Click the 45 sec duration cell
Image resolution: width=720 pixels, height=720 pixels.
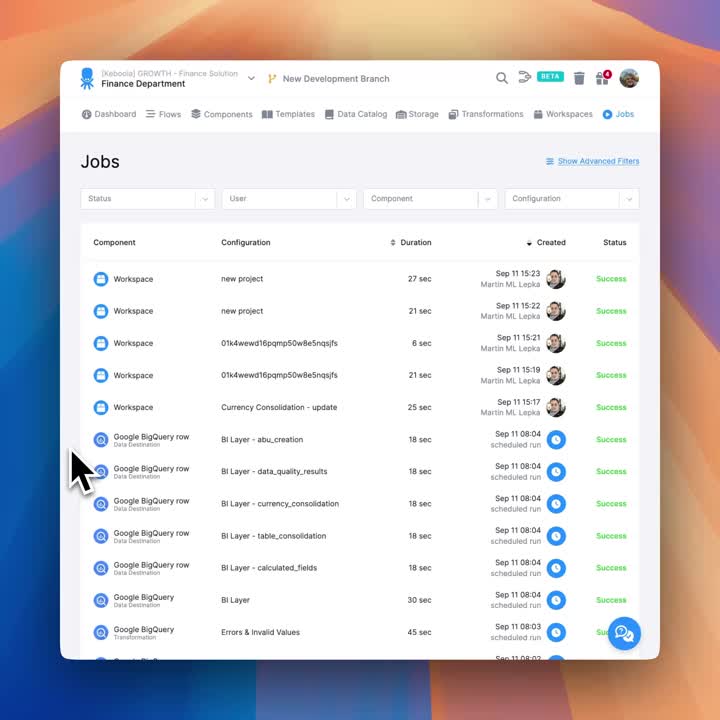[x=419, y=632]
